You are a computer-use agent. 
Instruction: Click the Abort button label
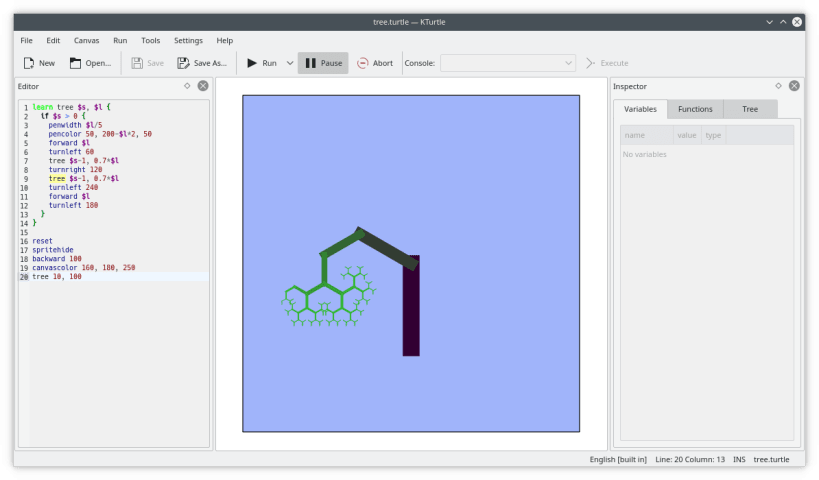click(x=383, y=63)
